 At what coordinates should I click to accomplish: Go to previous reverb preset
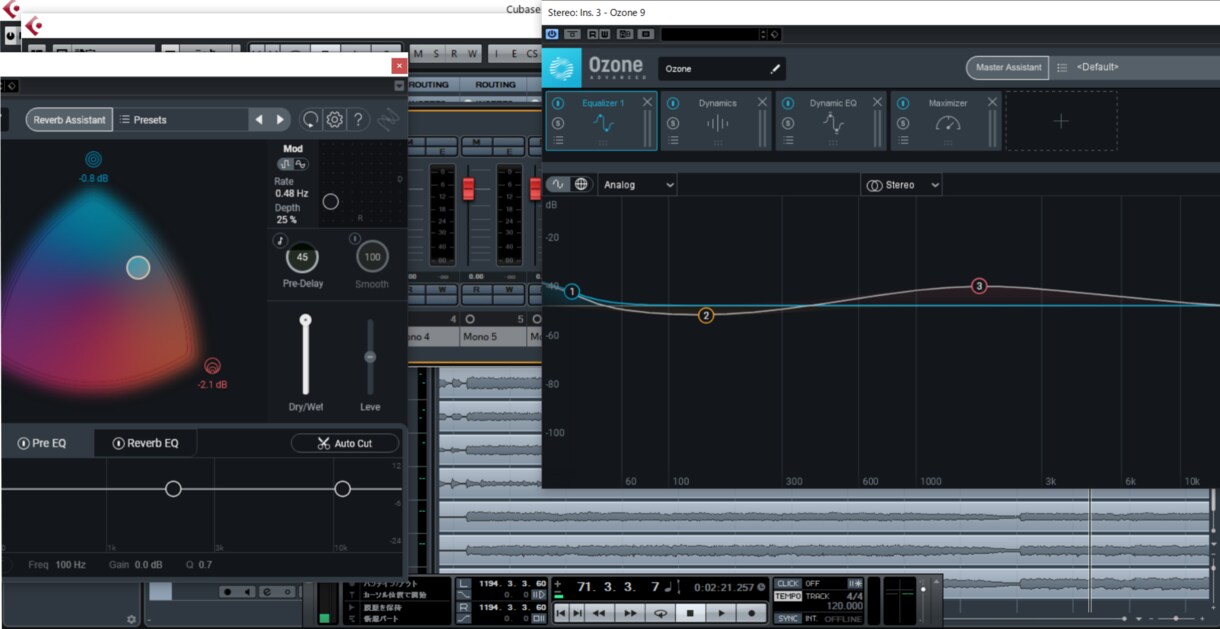tap(259, 119)
